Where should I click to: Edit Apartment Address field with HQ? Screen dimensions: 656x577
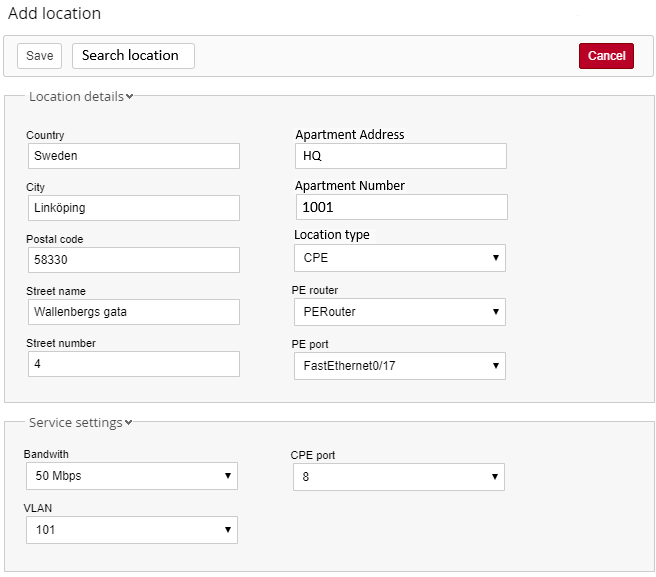[x=401, y=156]
